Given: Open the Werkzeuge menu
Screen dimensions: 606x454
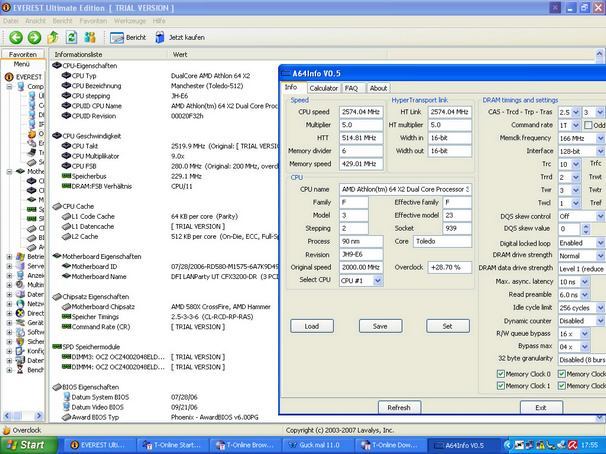Looking at the screenshot, I should point(129,20).
